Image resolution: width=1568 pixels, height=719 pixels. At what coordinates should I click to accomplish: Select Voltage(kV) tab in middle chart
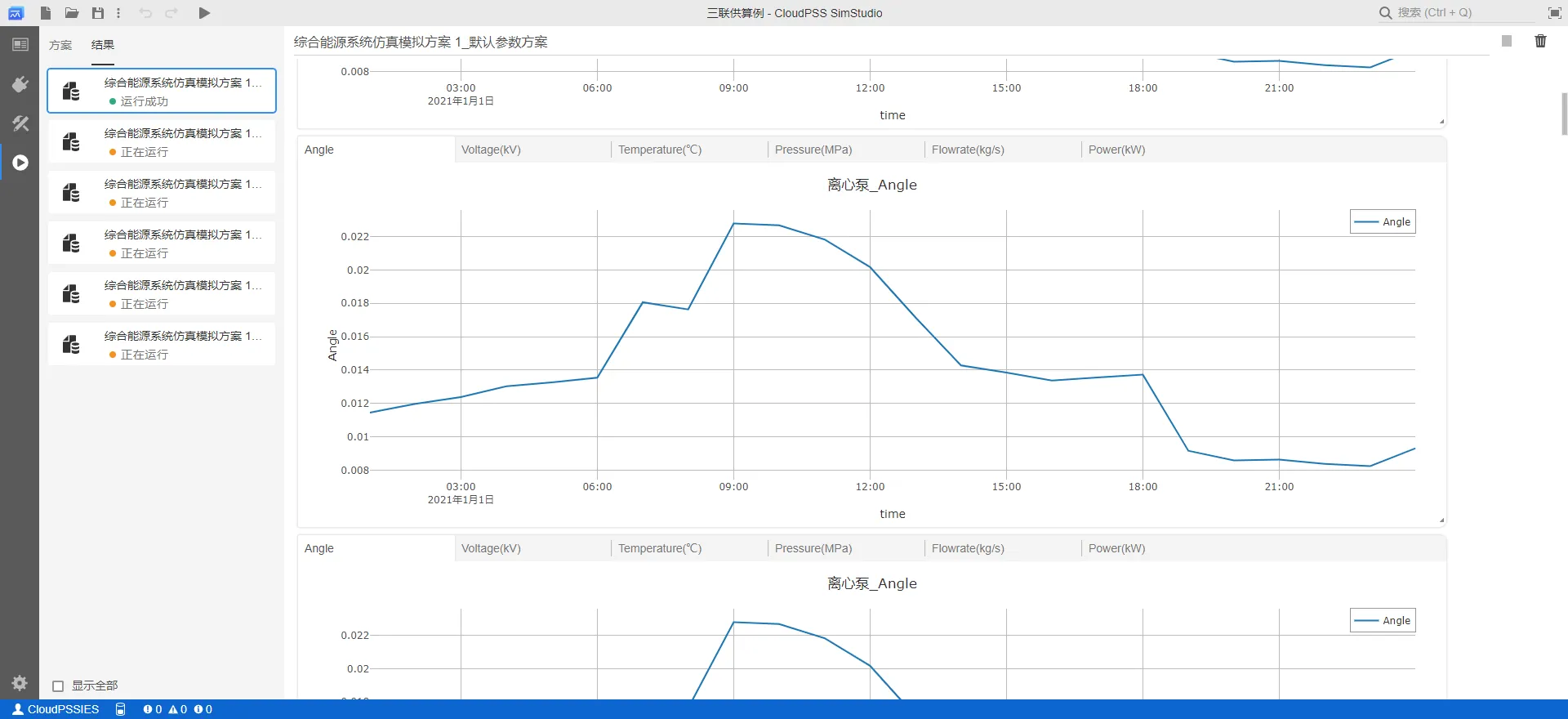coord(532,150)
